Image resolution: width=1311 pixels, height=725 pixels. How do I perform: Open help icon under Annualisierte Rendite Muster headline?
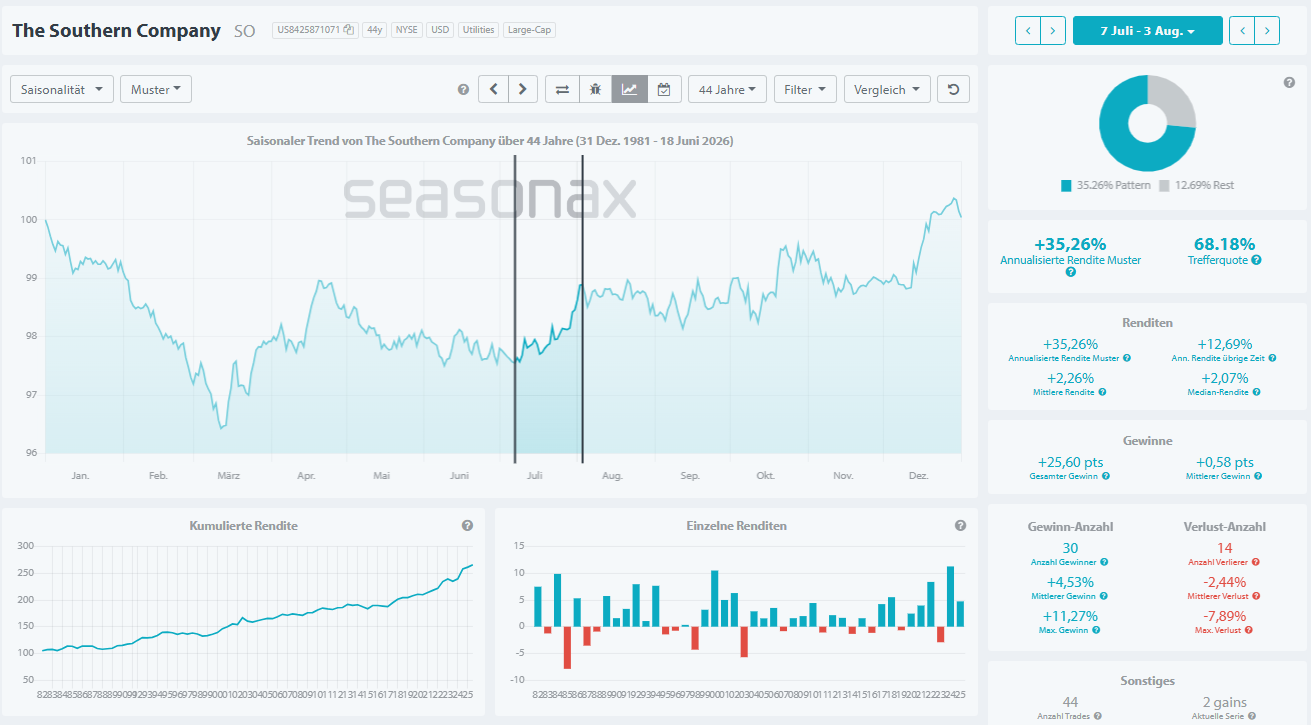click(1070, 272)
